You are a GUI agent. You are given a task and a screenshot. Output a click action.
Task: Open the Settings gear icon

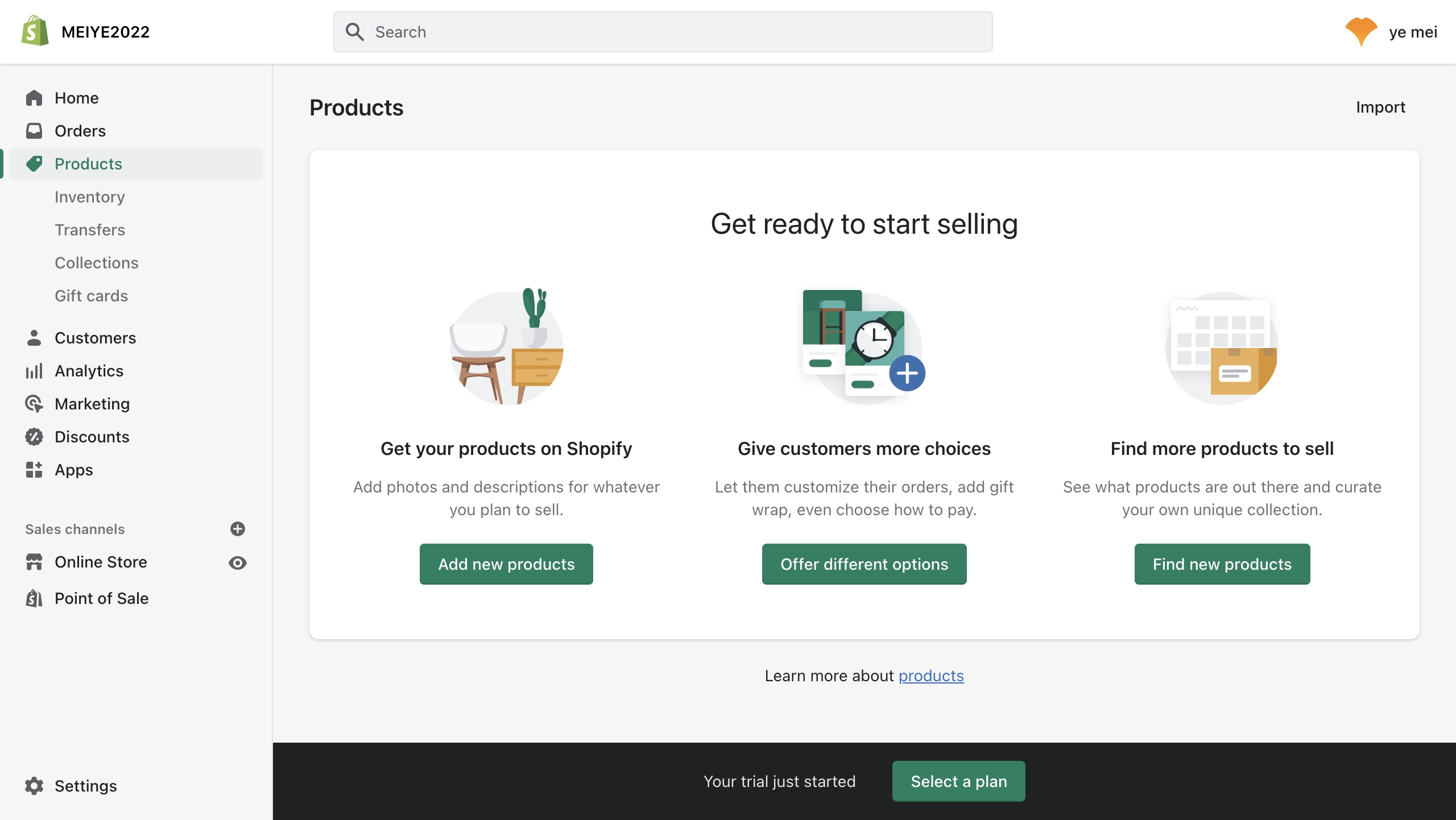[x=34, y=786]
